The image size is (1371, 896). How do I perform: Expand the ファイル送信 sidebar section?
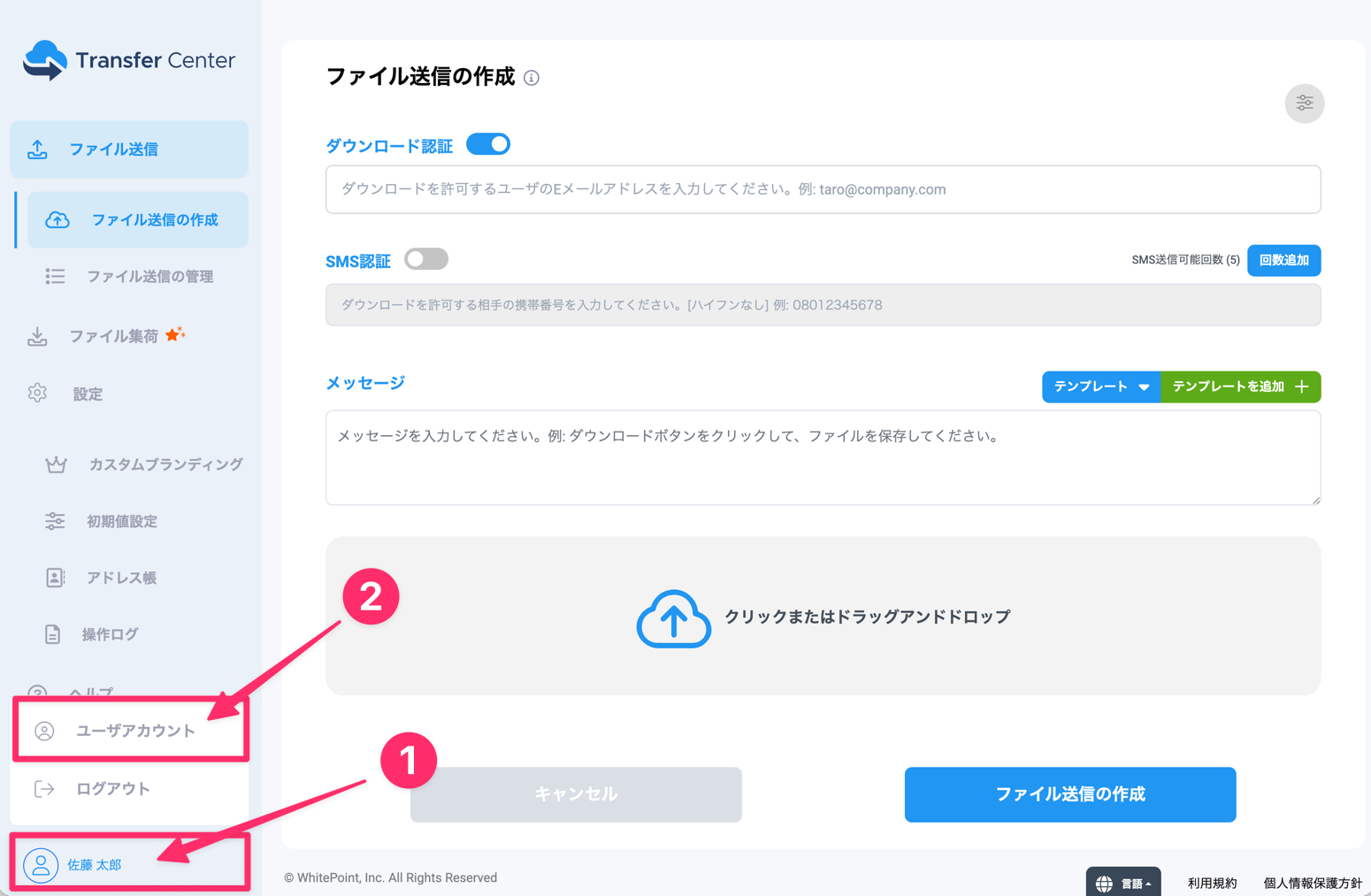pyautogui.click(x=129, y=149)
